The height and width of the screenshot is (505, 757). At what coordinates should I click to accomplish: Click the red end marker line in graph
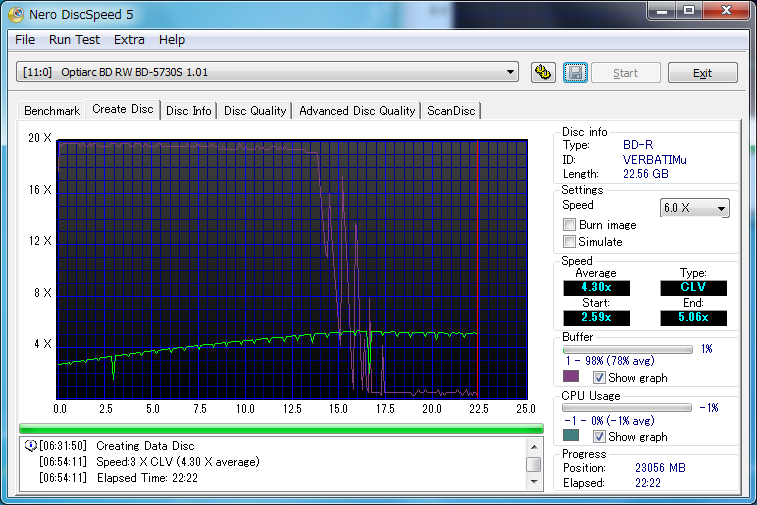[478, 269]
